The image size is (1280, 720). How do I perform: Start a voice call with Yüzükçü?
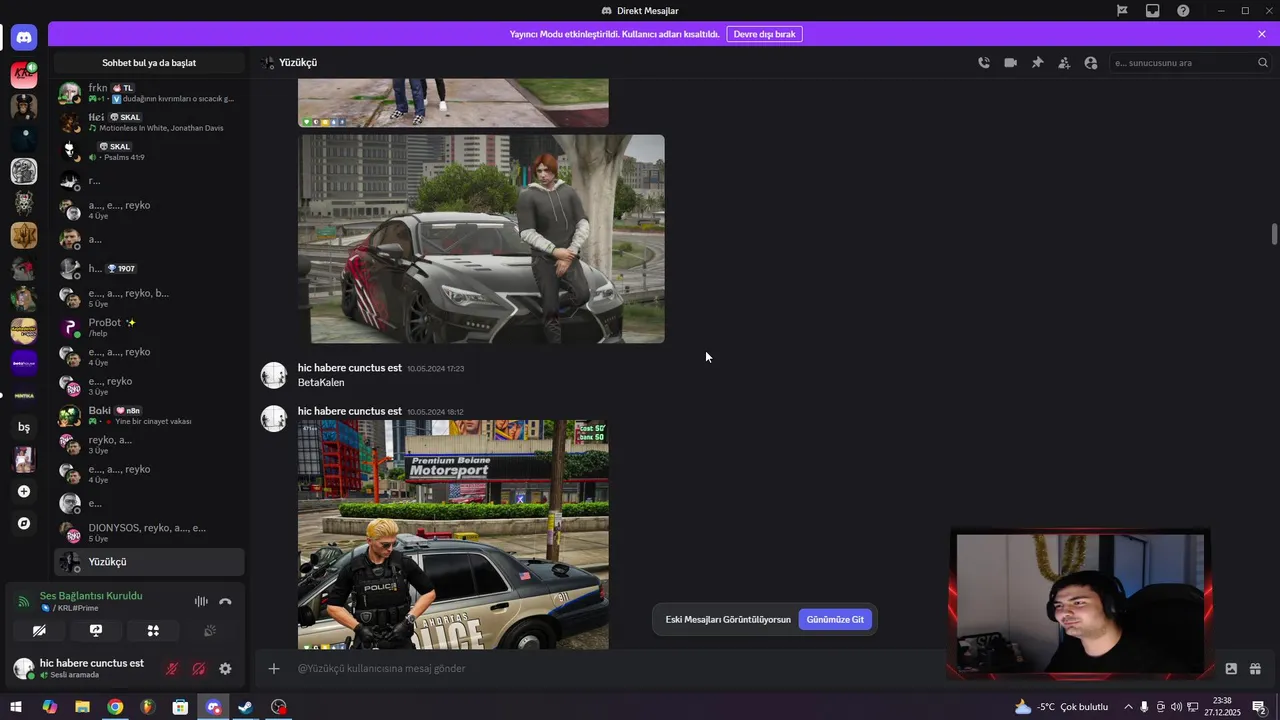pos(984,63)
